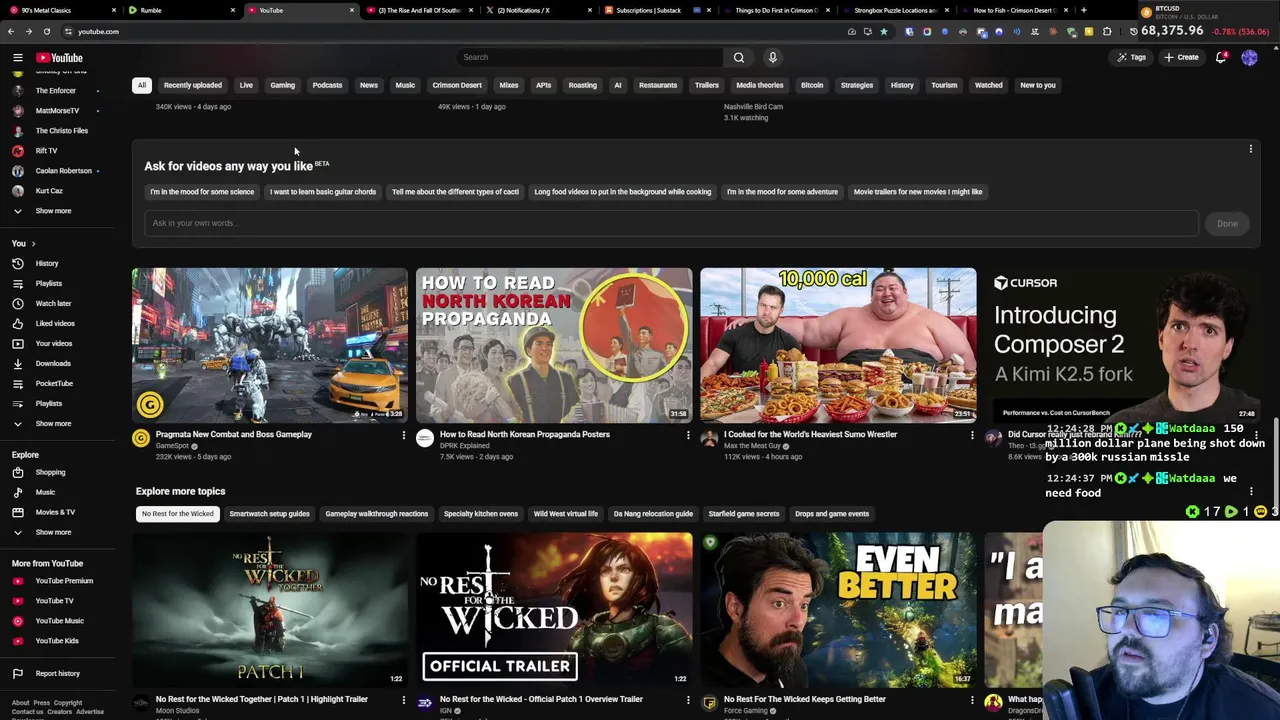The image size is (1280, 720).
Task: Open more options for Sumo Wrestler video
Action: tap(972, 435)
